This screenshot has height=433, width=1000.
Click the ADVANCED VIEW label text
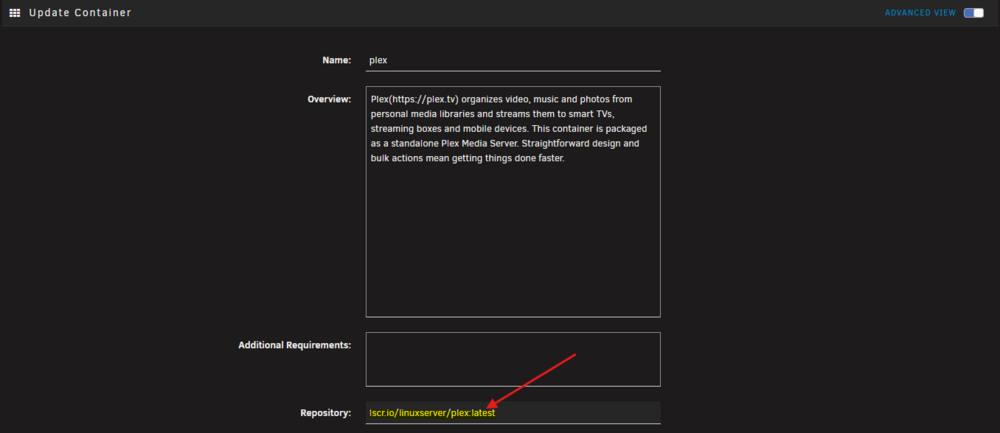920,13
